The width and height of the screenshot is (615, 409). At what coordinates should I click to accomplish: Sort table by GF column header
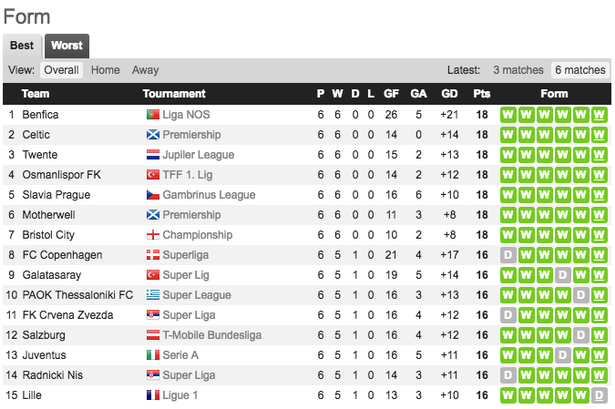point(391,94)
